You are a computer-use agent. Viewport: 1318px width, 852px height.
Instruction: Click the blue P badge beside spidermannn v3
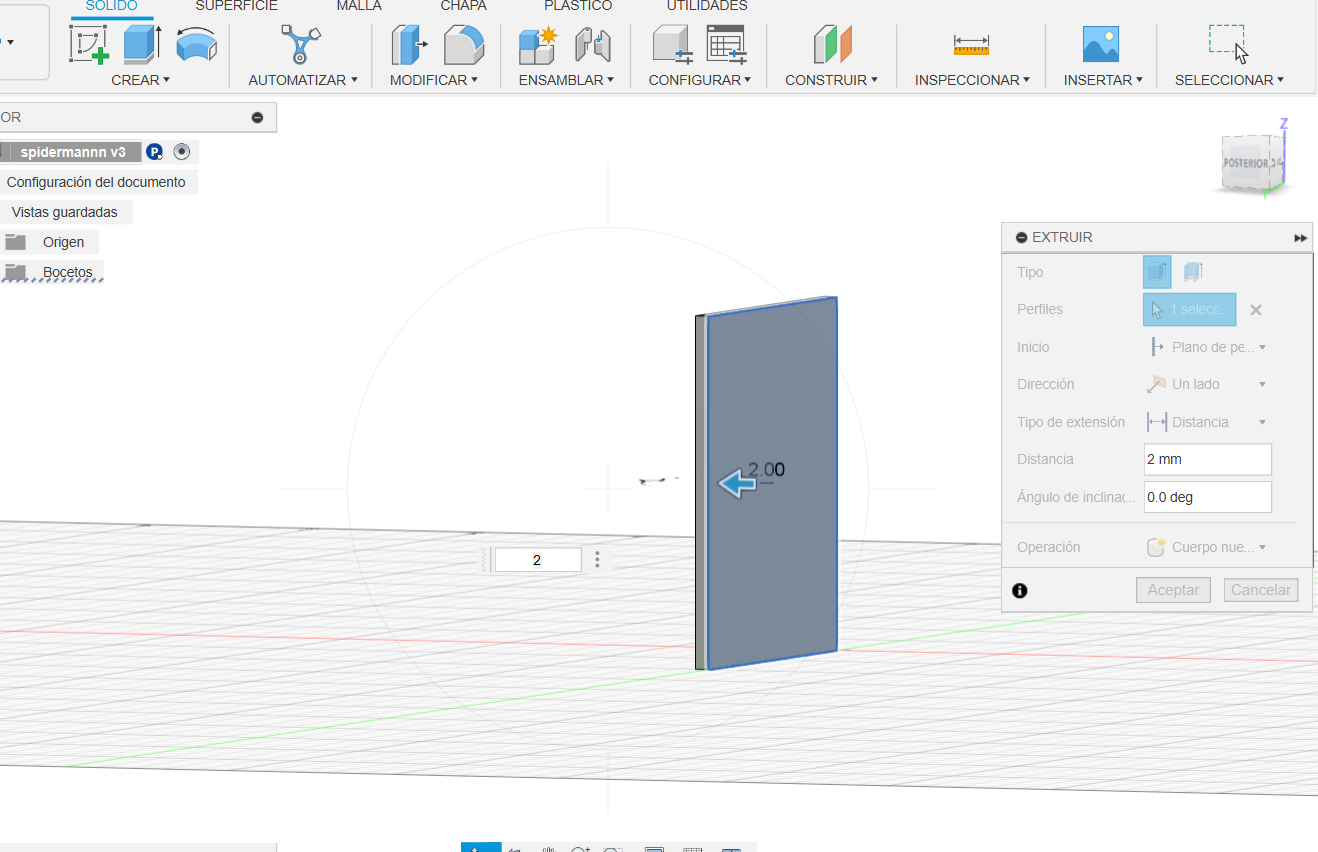click(154, 152)
